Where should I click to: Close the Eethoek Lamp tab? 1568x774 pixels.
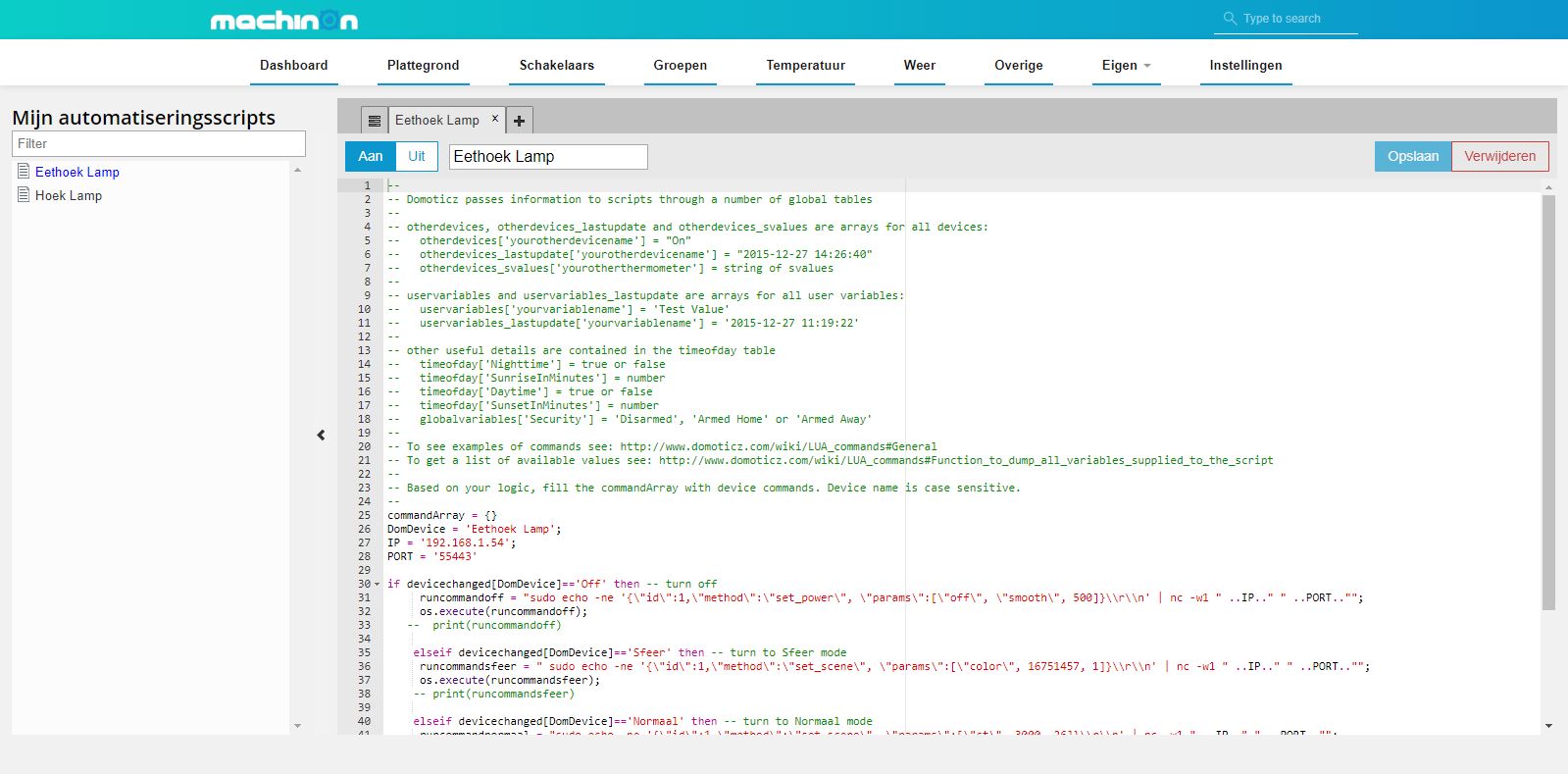tap(495, 119)
